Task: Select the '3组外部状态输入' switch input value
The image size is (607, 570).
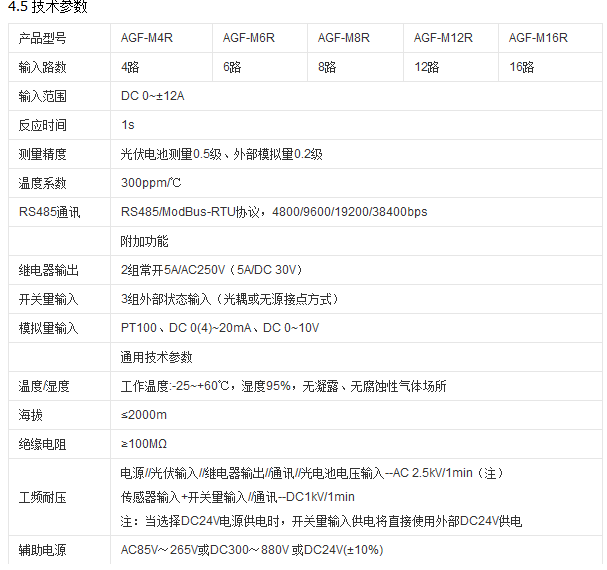Action: coord(230,299)
